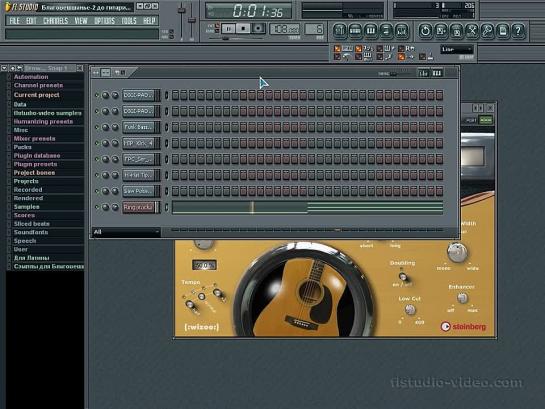Click the question mark help icon
The height and width of the screenshot is (409, 545).
tap(518, 31)
